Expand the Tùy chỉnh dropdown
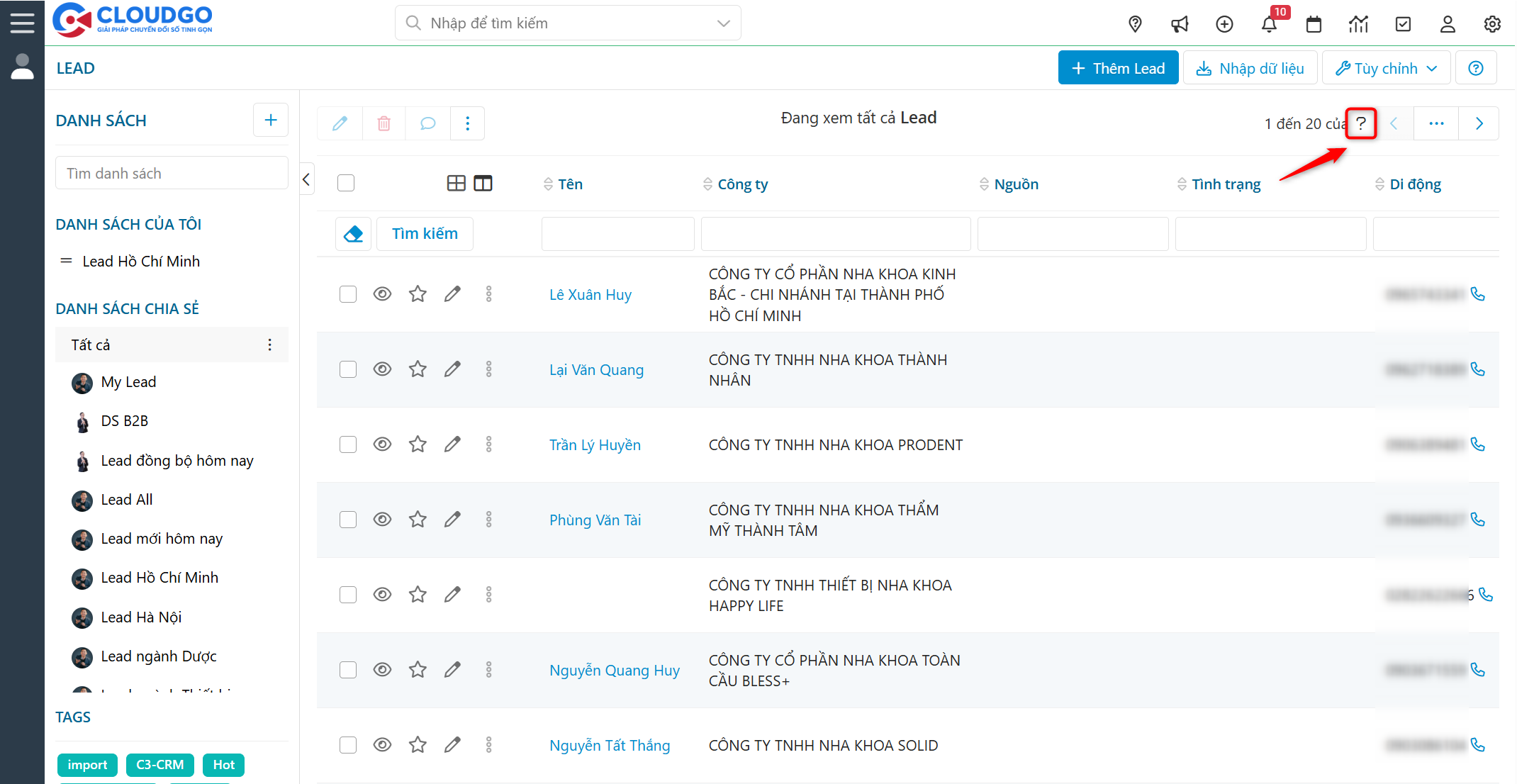This screenshot has width=1517, height=784. (1386, 68)
